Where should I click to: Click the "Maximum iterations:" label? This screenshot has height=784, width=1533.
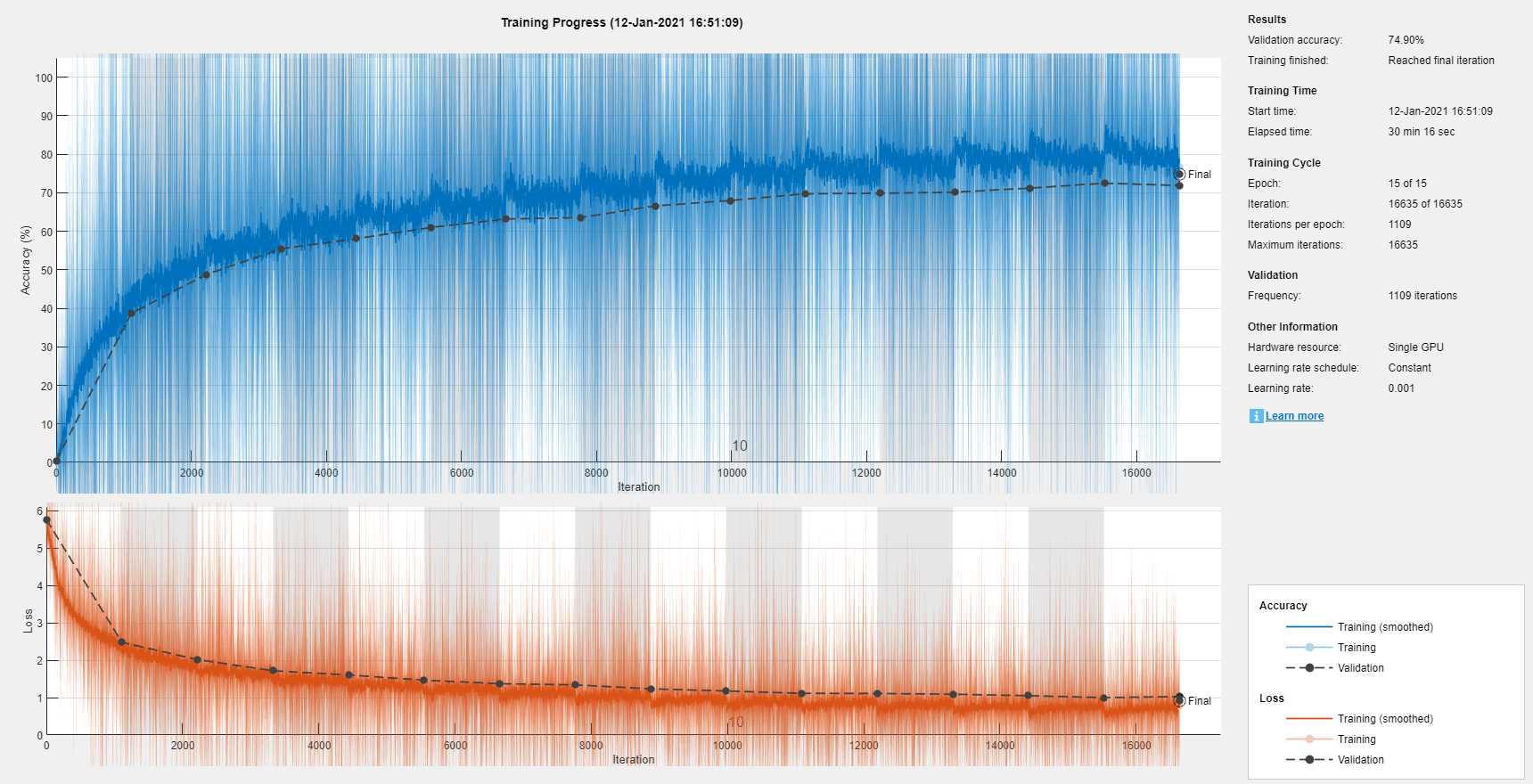tap(1295, 245)
